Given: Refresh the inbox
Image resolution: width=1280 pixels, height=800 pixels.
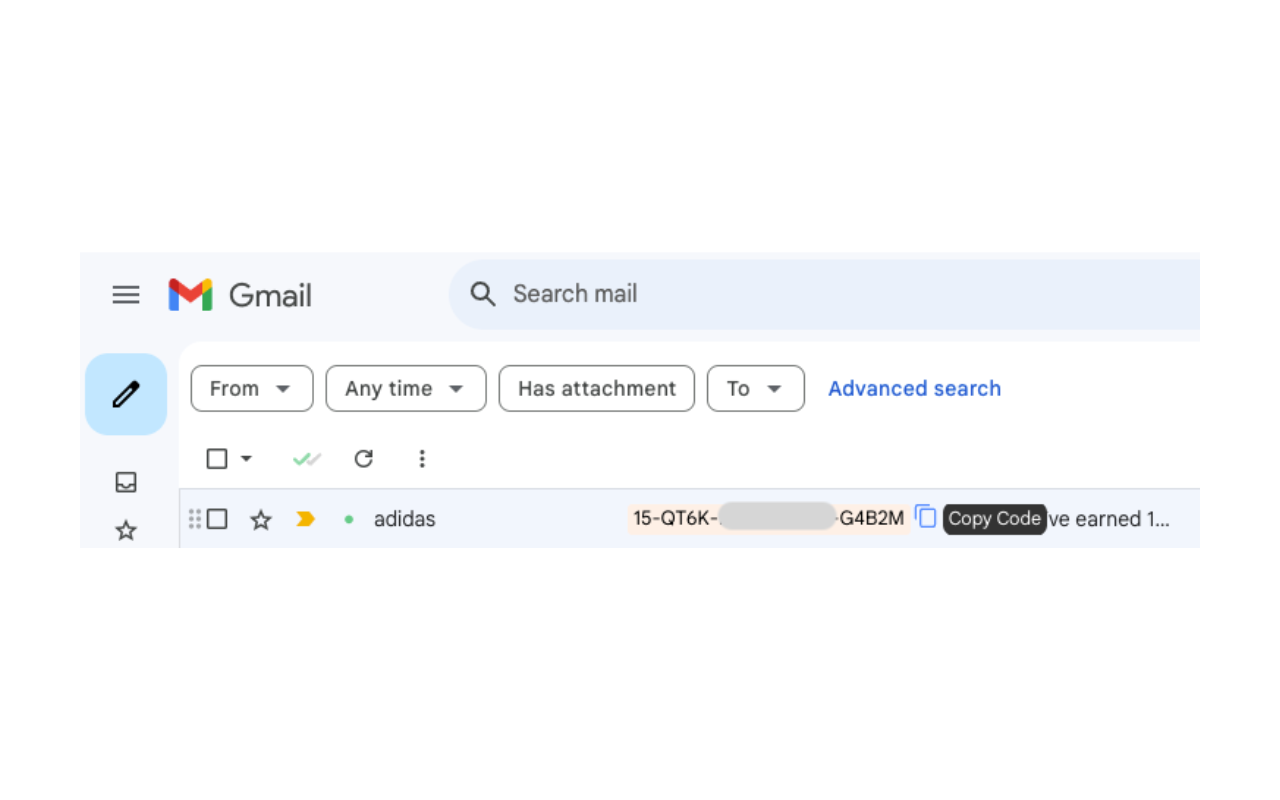Looking at the screenshot, I should pyautogui.click(x=363, y=458).
